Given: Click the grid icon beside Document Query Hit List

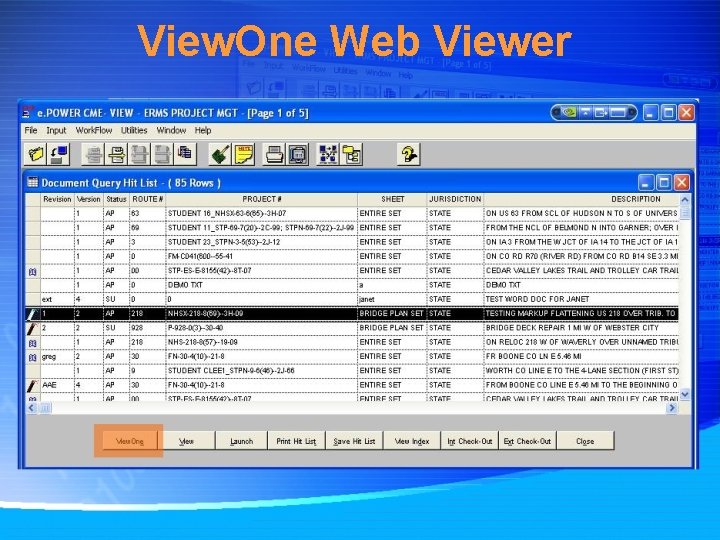Looking at the screenshot, I should point(33,182).
